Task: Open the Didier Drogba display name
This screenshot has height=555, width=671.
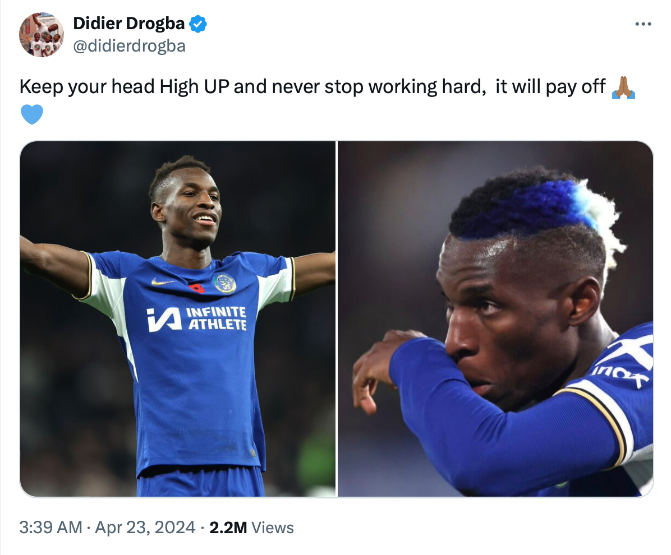Action: point(129,24)
